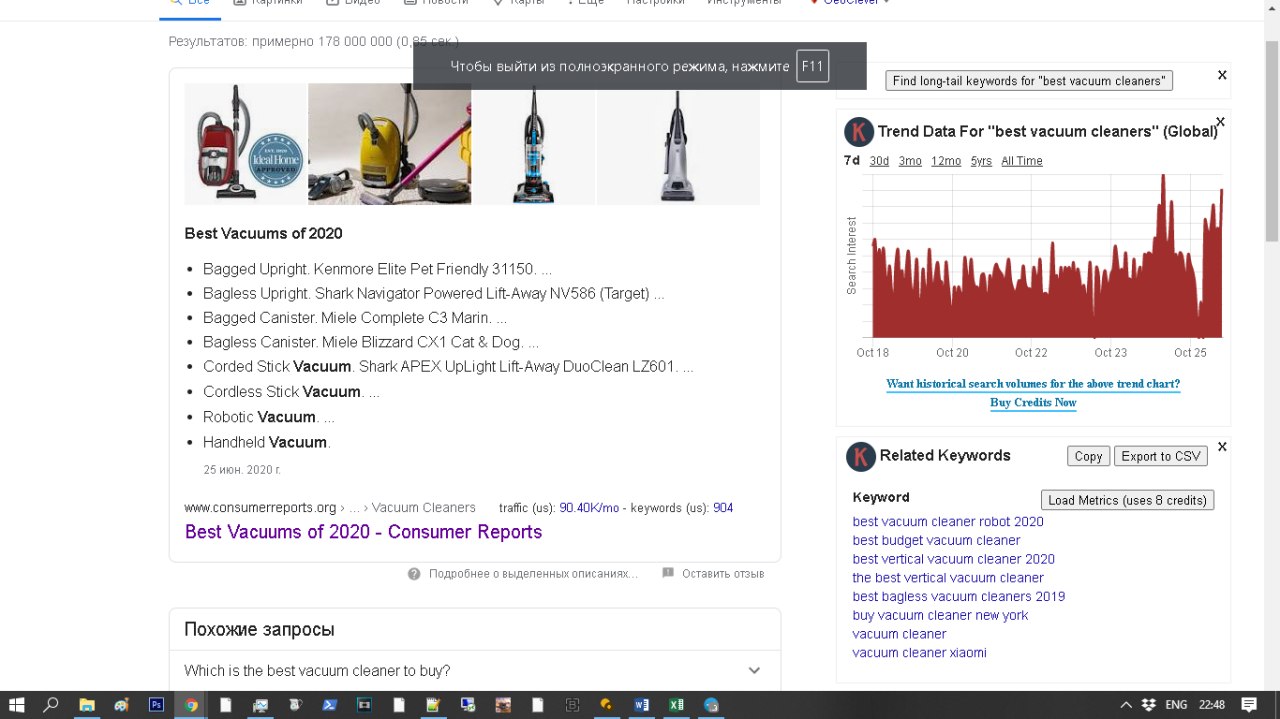Open keyword 'the best vertical vacuum cleaner'
Image resolution: width=1280 pixels, height=719 pixels.
pyautogui.click(x=948, y=578)
